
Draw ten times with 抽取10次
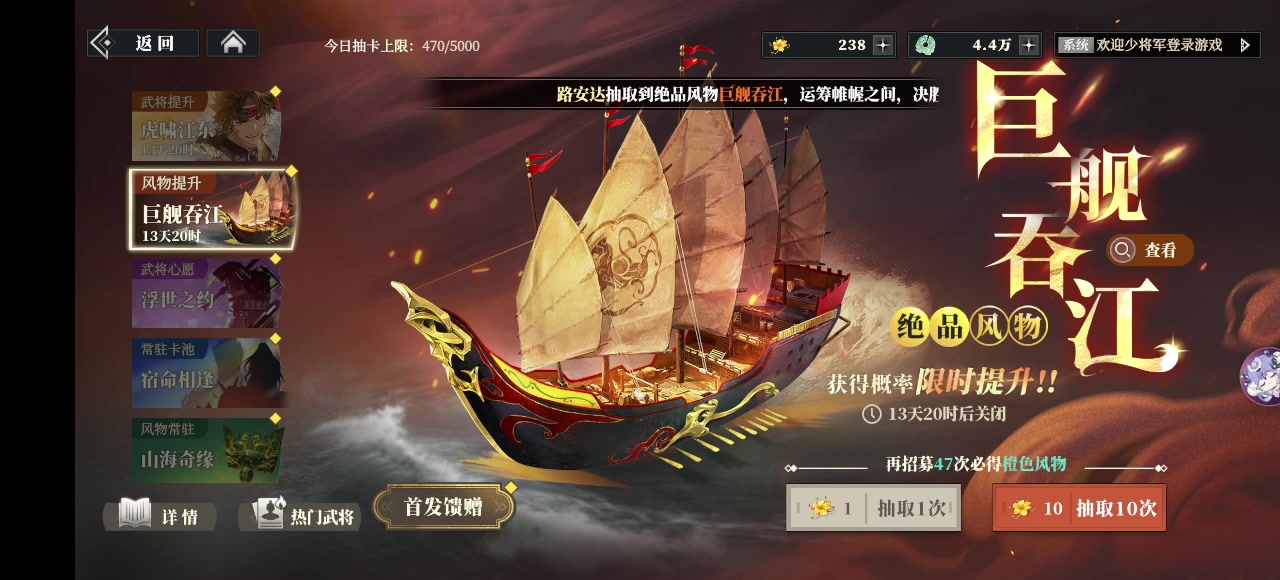(1079, 508)
